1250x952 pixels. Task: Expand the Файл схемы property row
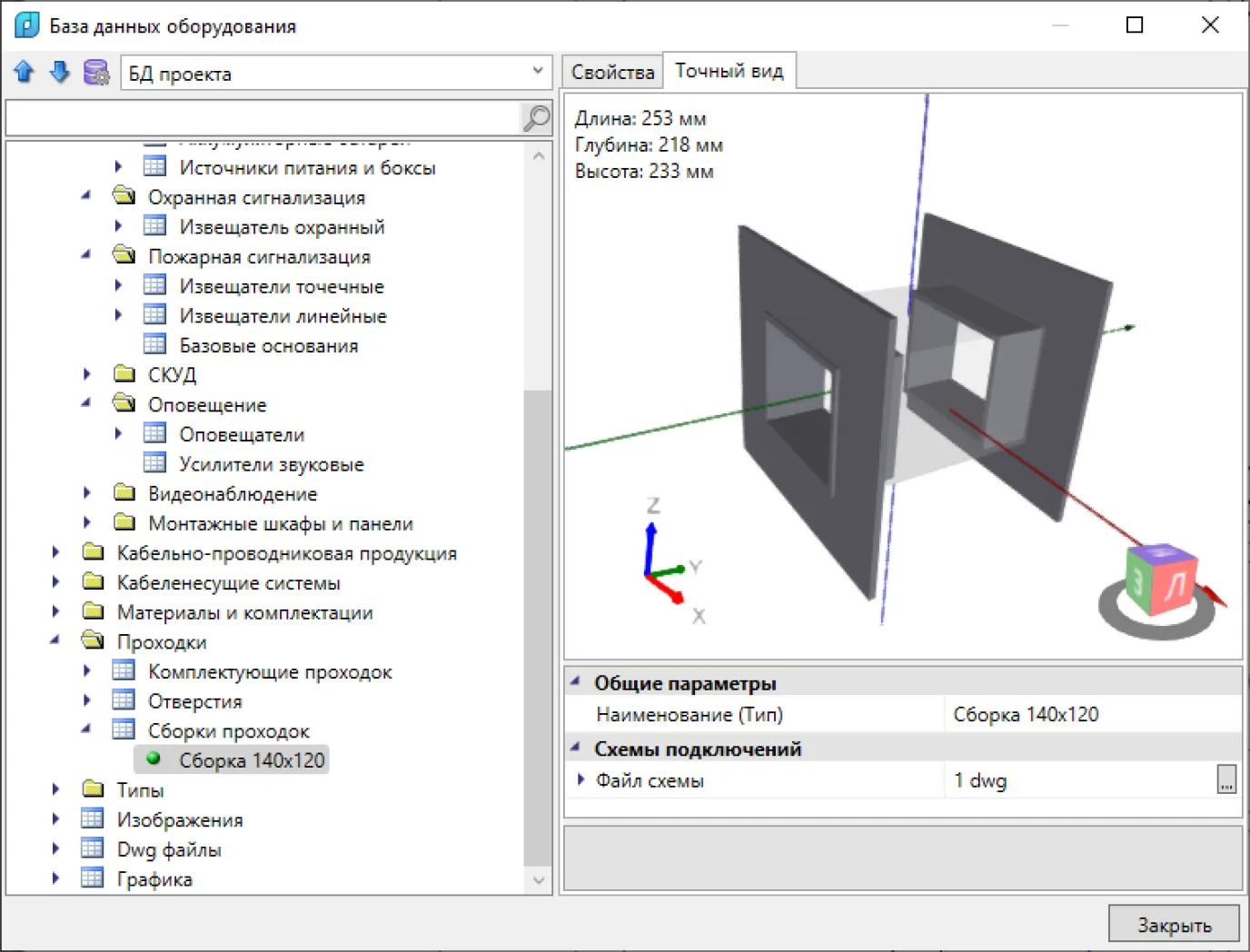[x=580, y=779]
